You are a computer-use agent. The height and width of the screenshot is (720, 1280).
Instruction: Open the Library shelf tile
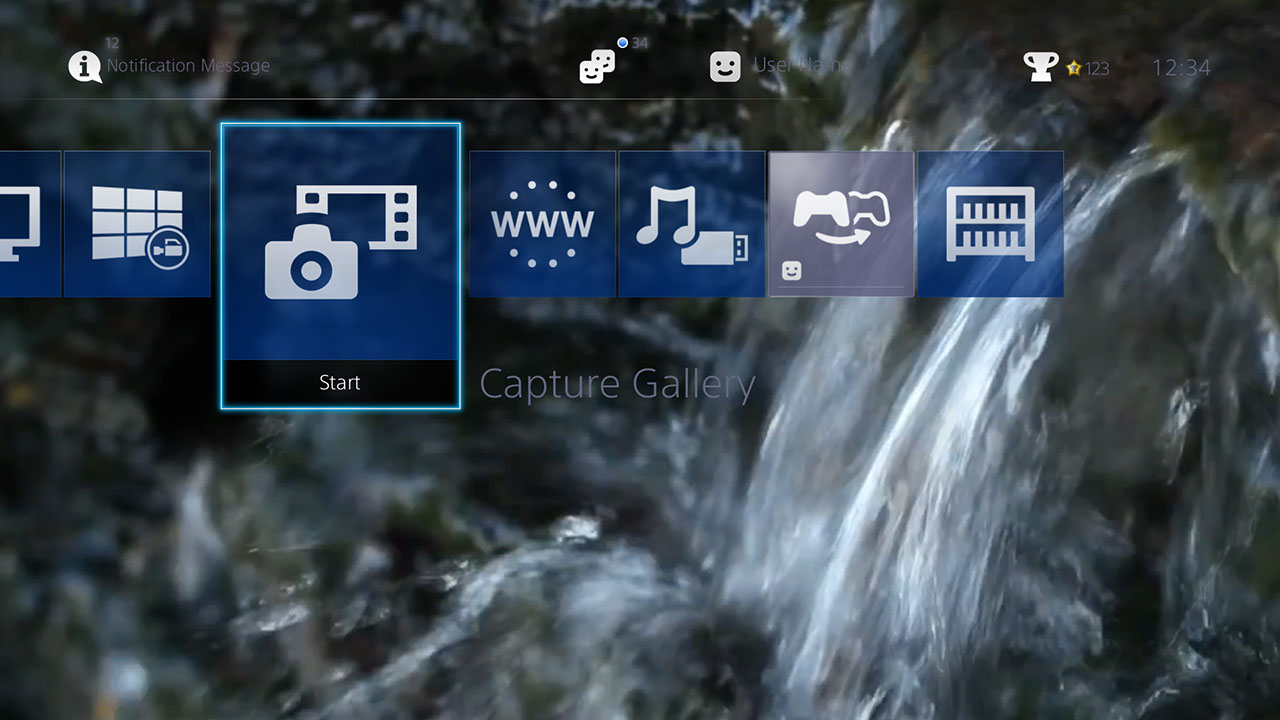[x=990, y=224]
